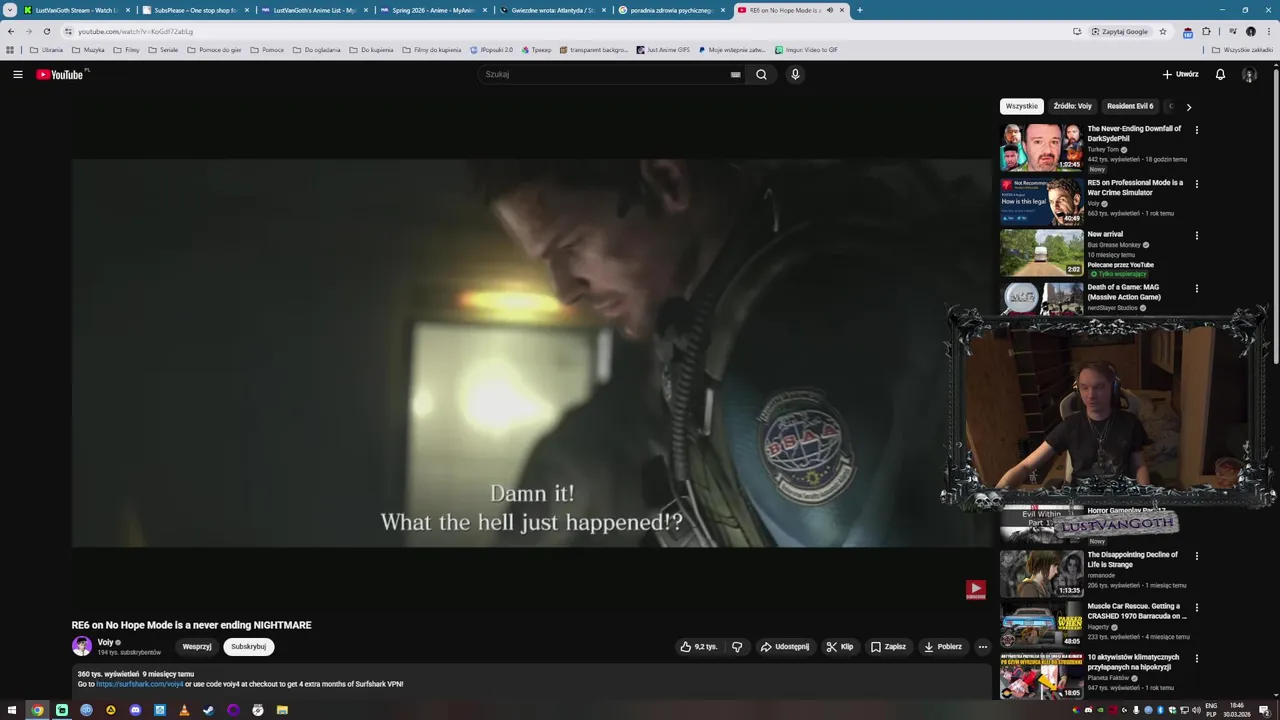Save the video with Zapisz
1280x720 pixels.
click(888, 647)
